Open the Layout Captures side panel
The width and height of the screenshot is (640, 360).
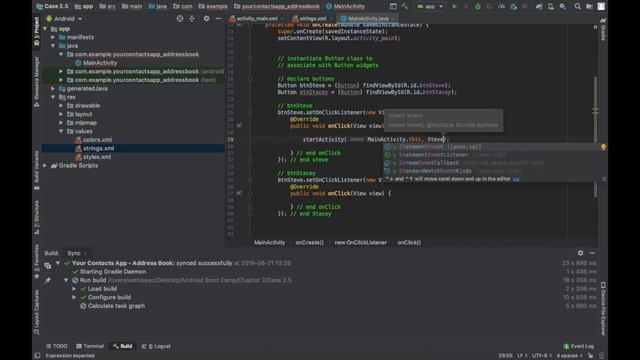[37, 312]
